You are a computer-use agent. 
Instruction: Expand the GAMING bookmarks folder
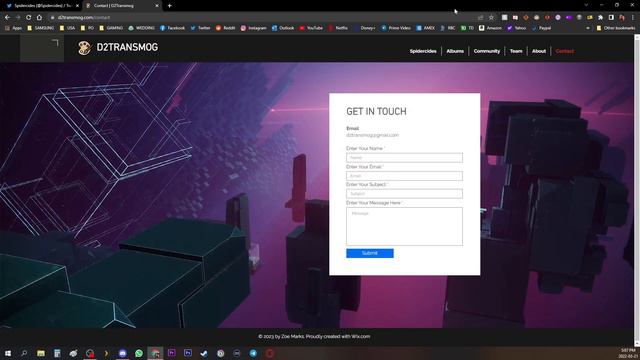pos(111,28)
